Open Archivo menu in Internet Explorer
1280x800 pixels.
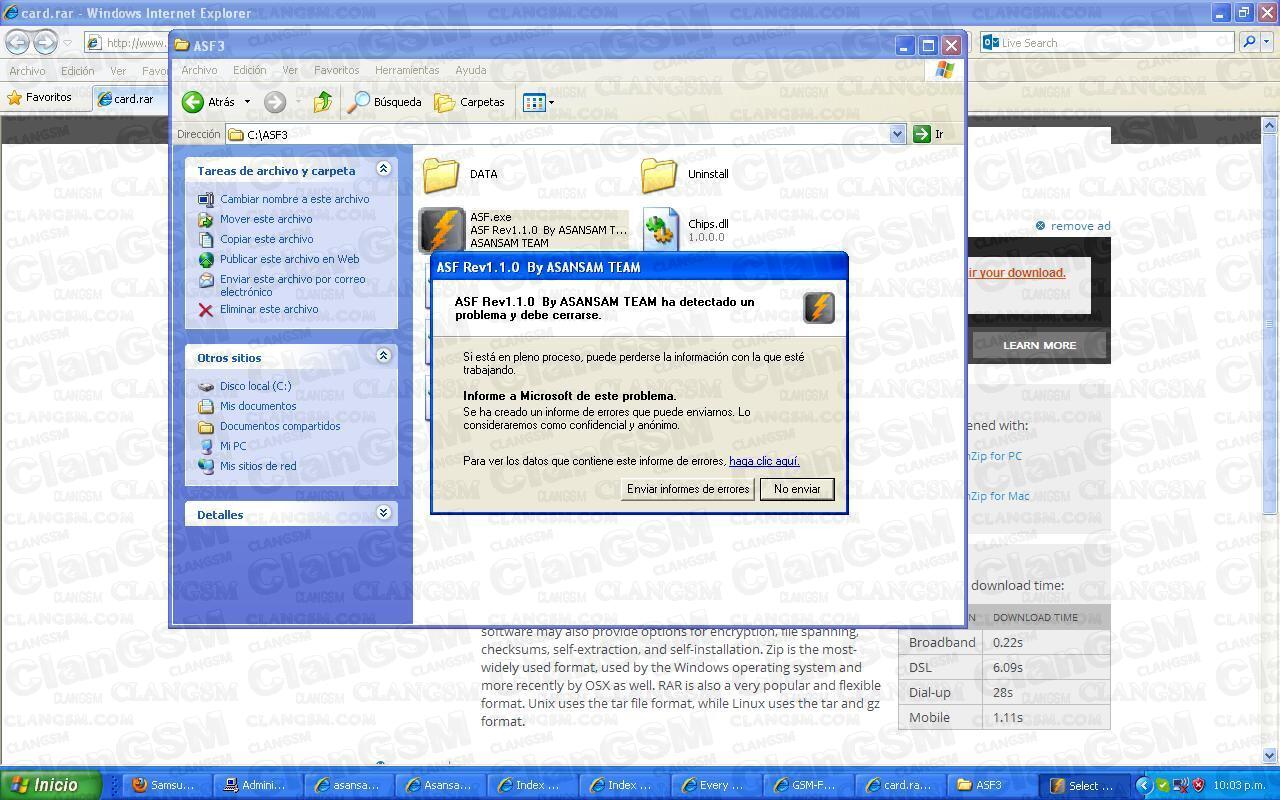27,71
